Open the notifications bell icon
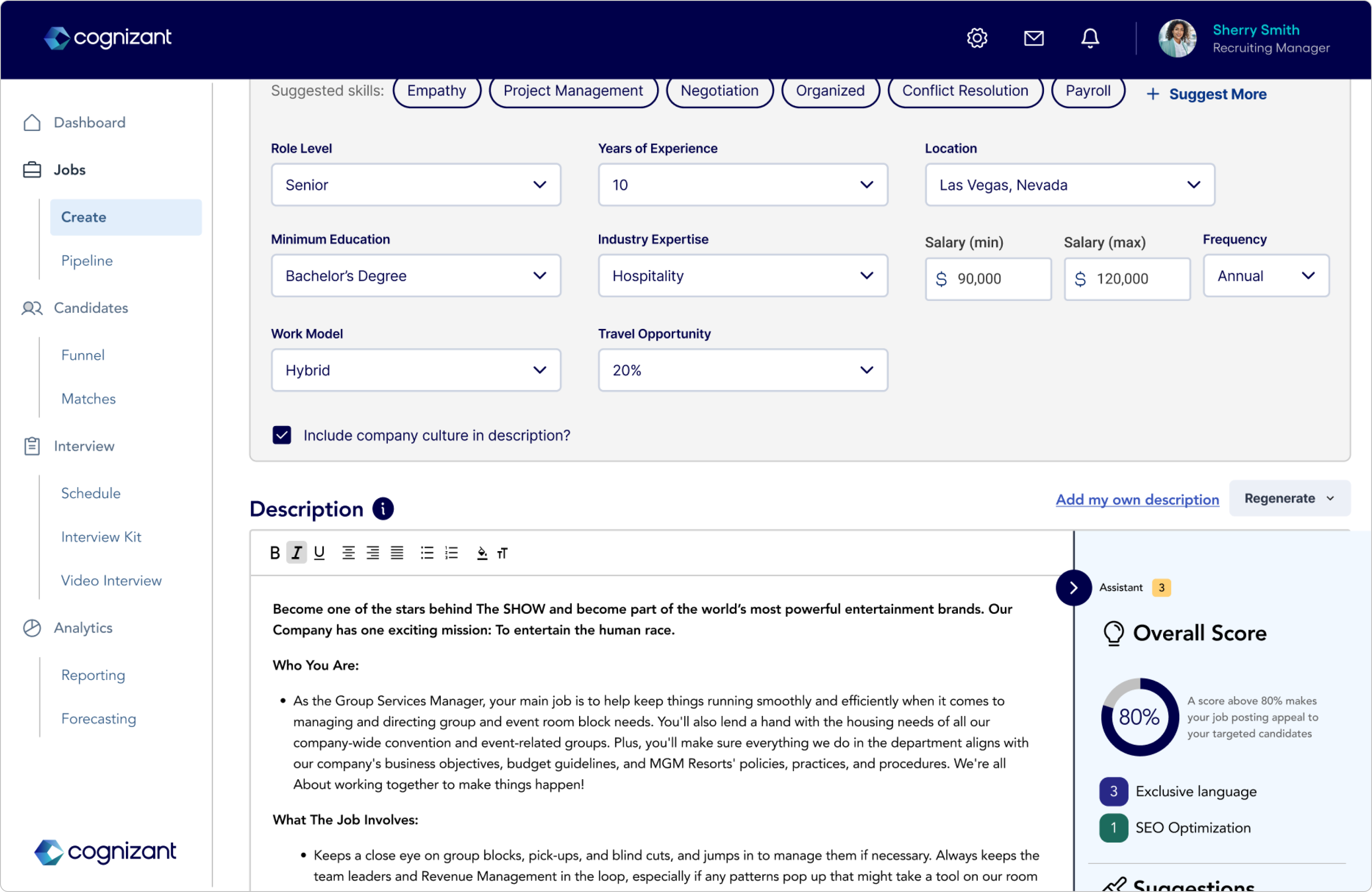The width and height of the screenshot is (1372, 892). click(1090, 38)
